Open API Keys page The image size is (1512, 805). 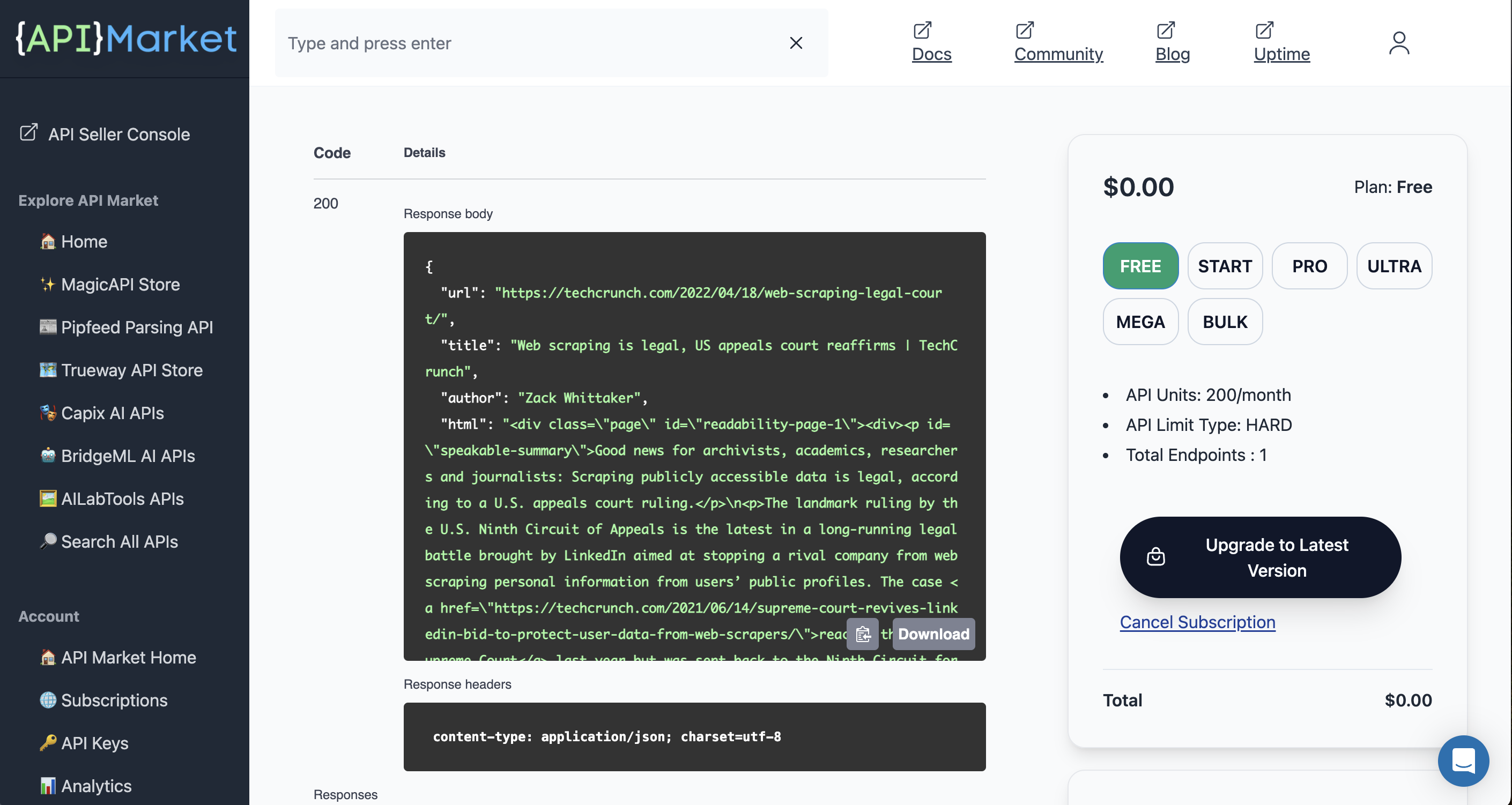pos(84,743)
